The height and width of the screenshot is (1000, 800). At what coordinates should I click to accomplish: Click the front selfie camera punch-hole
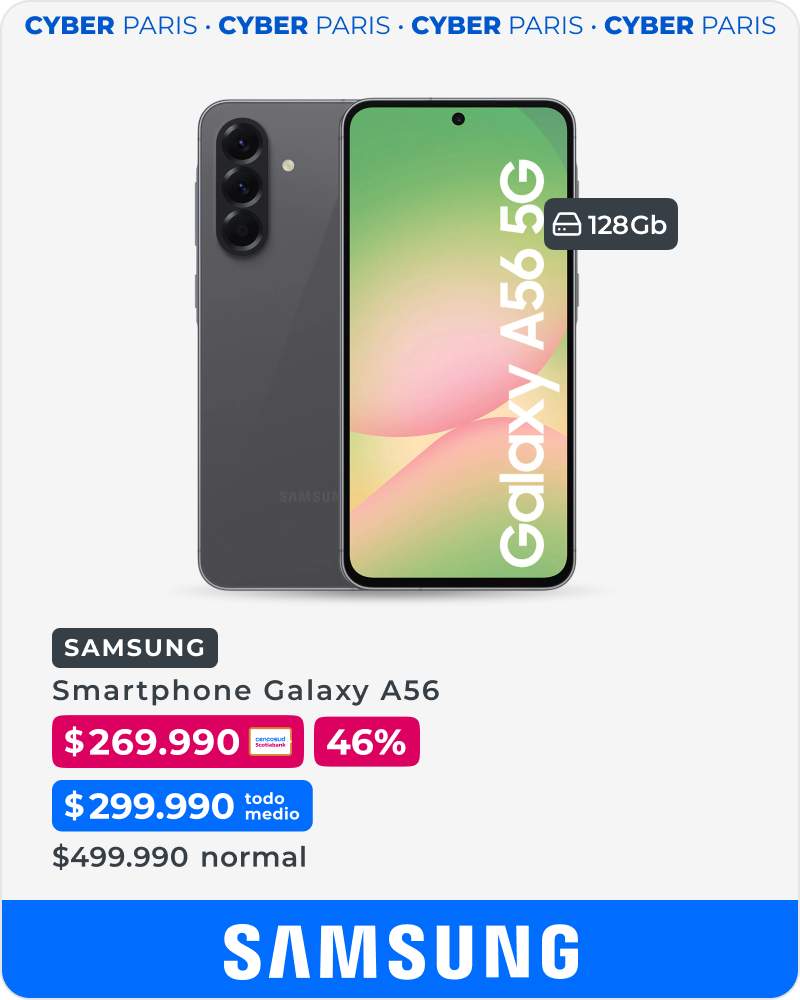coord(458,119)
